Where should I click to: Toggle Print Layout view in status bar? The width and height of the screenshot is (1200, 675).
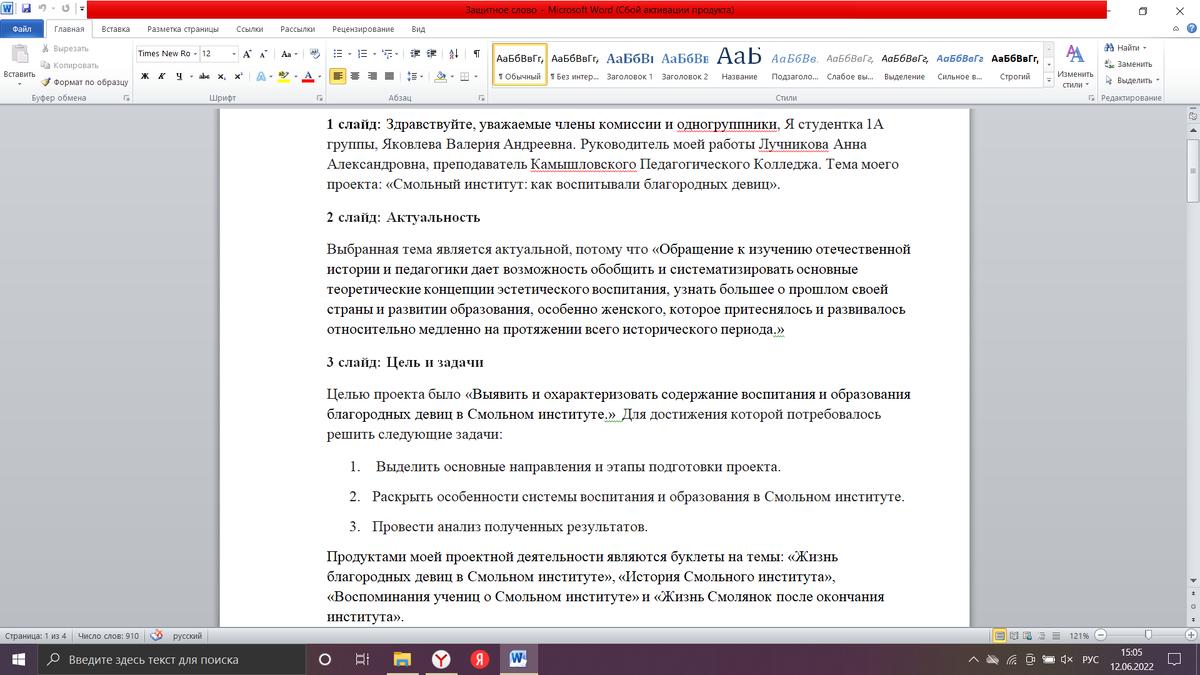pos(1000,636)
